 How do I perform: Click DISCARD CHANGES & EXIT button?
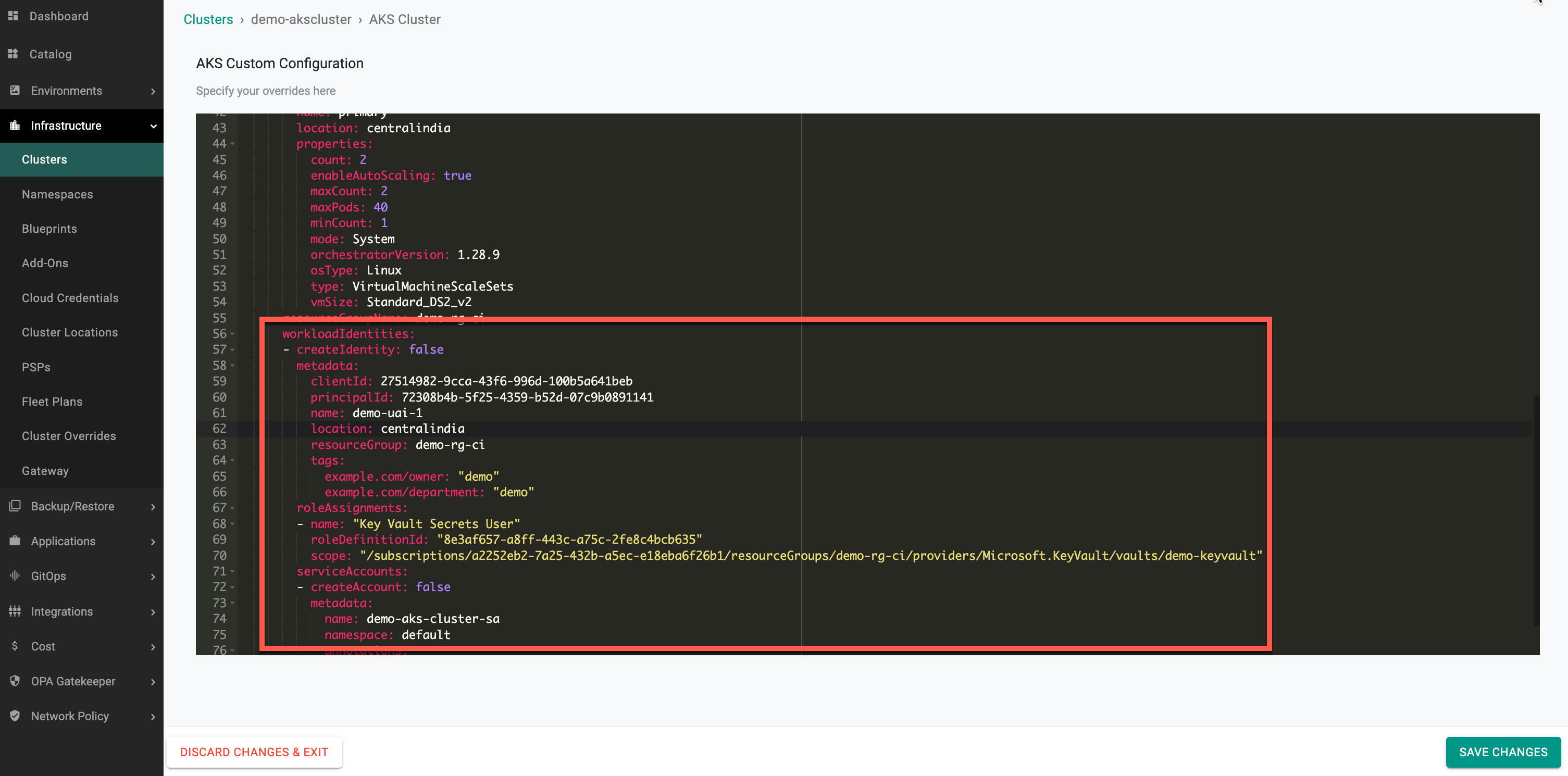coord(254,751)
